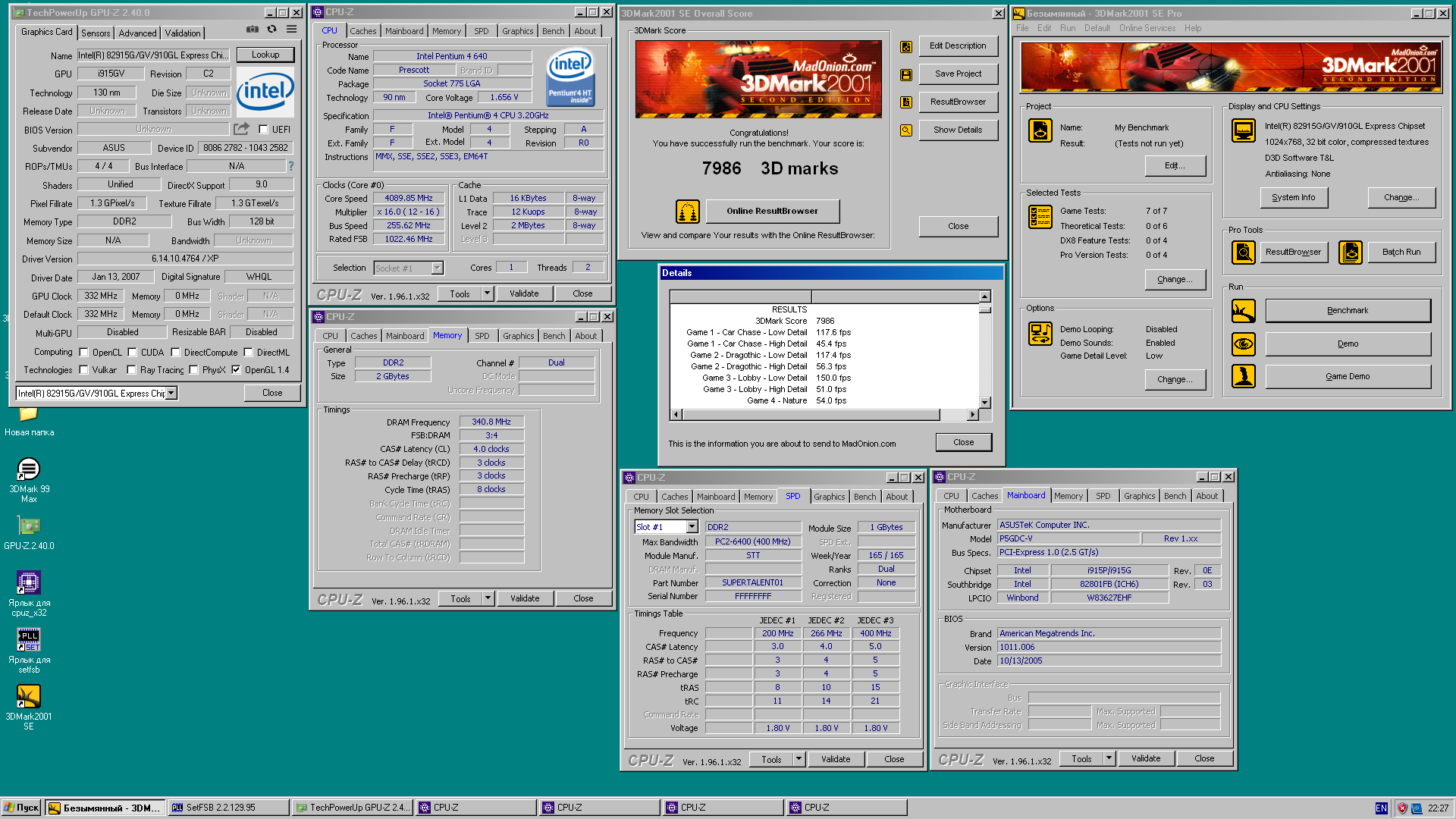
Task: Click Project icon in 3DMark2001 Pro
Action: [1040, 130]
